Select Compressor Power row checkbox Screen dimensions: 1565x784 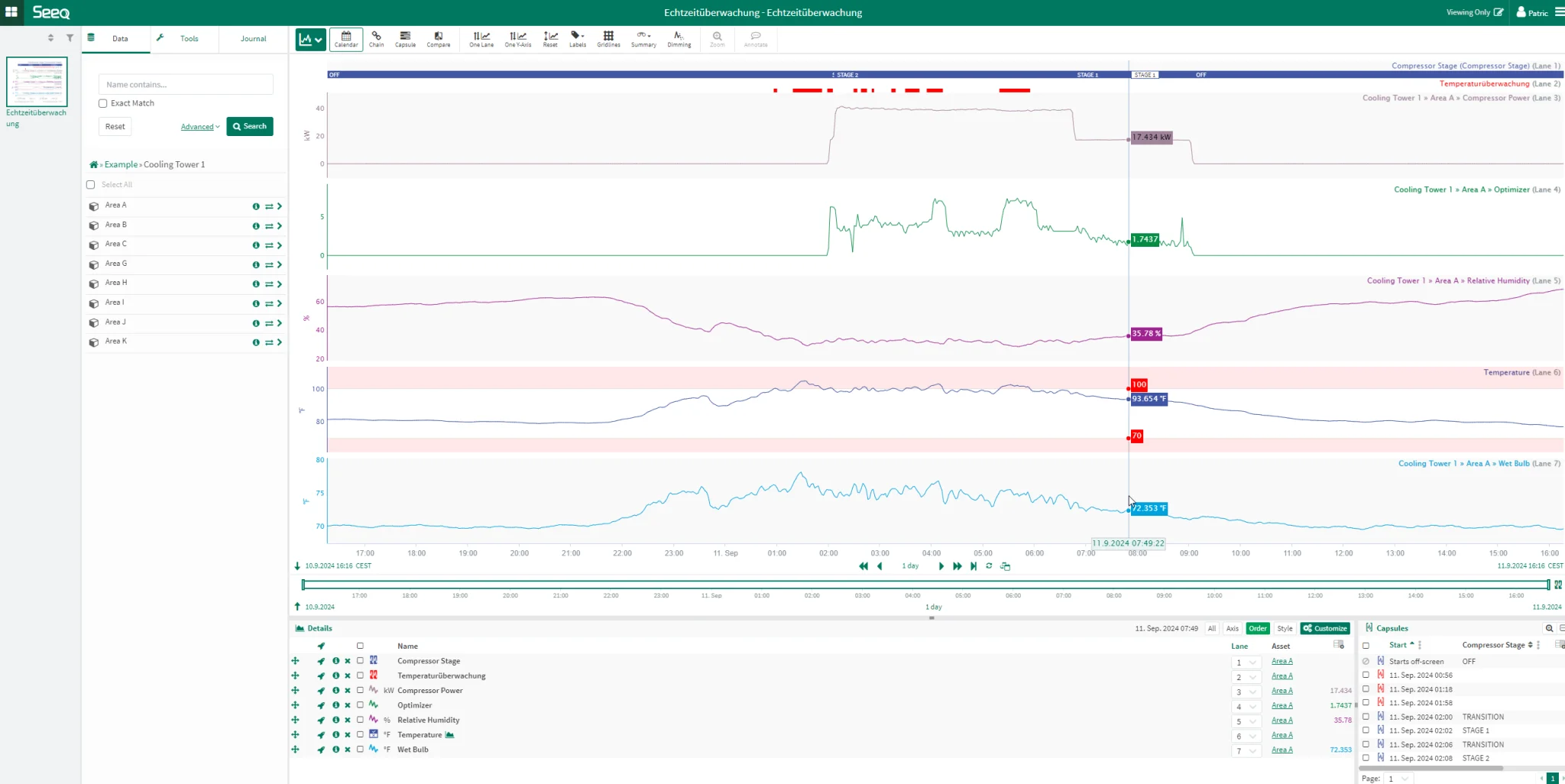(360, 690)
